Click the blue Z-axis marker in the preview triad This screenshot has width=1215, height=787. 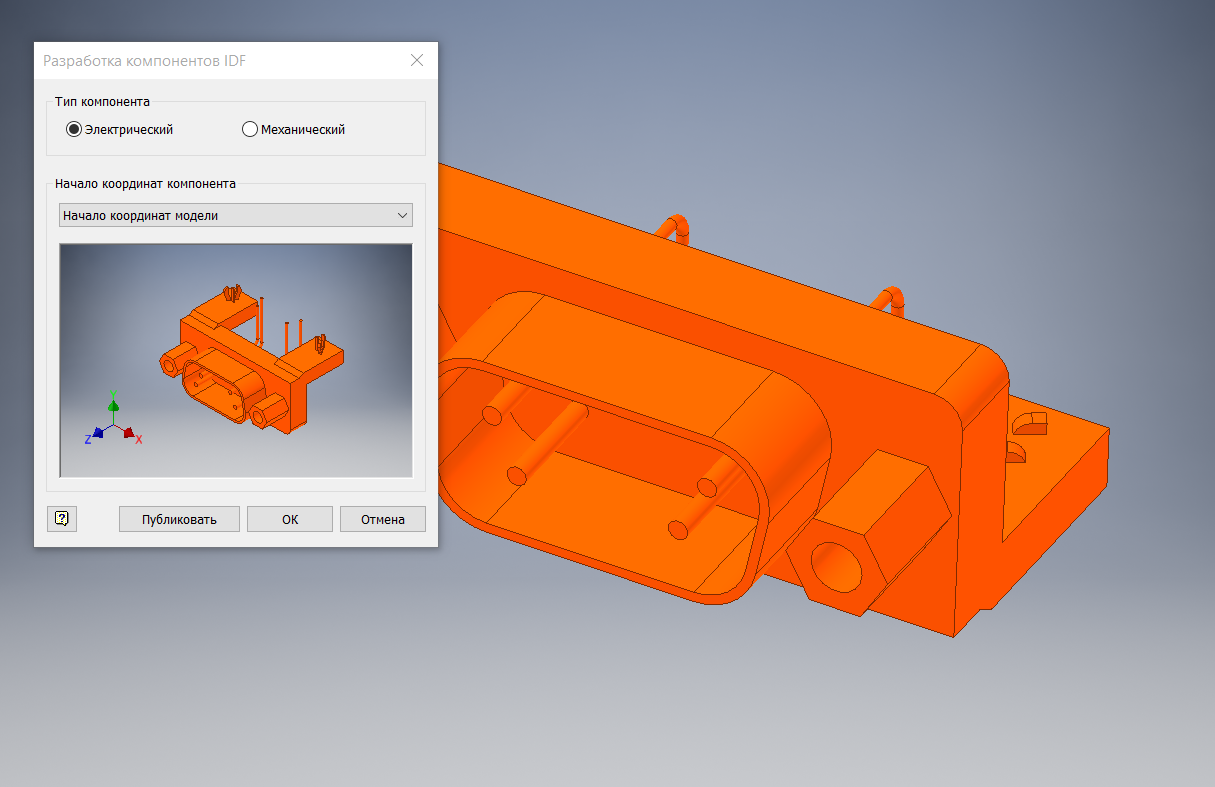(x=97, y=434)
